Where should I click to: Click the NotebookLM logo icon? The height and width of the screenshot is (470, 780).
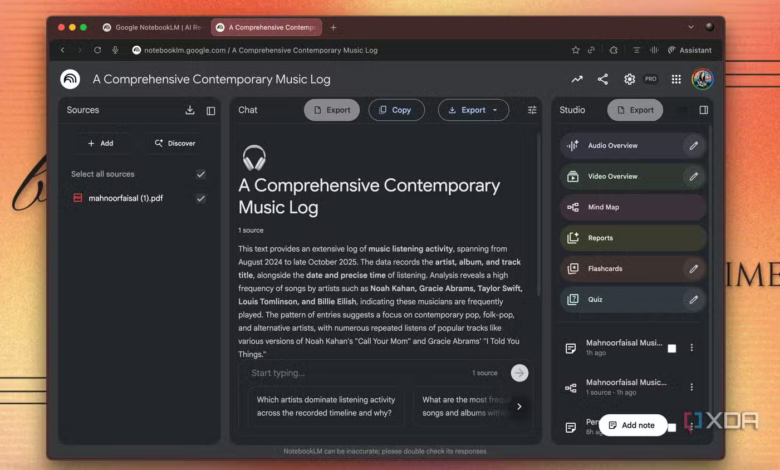point(70,79)
